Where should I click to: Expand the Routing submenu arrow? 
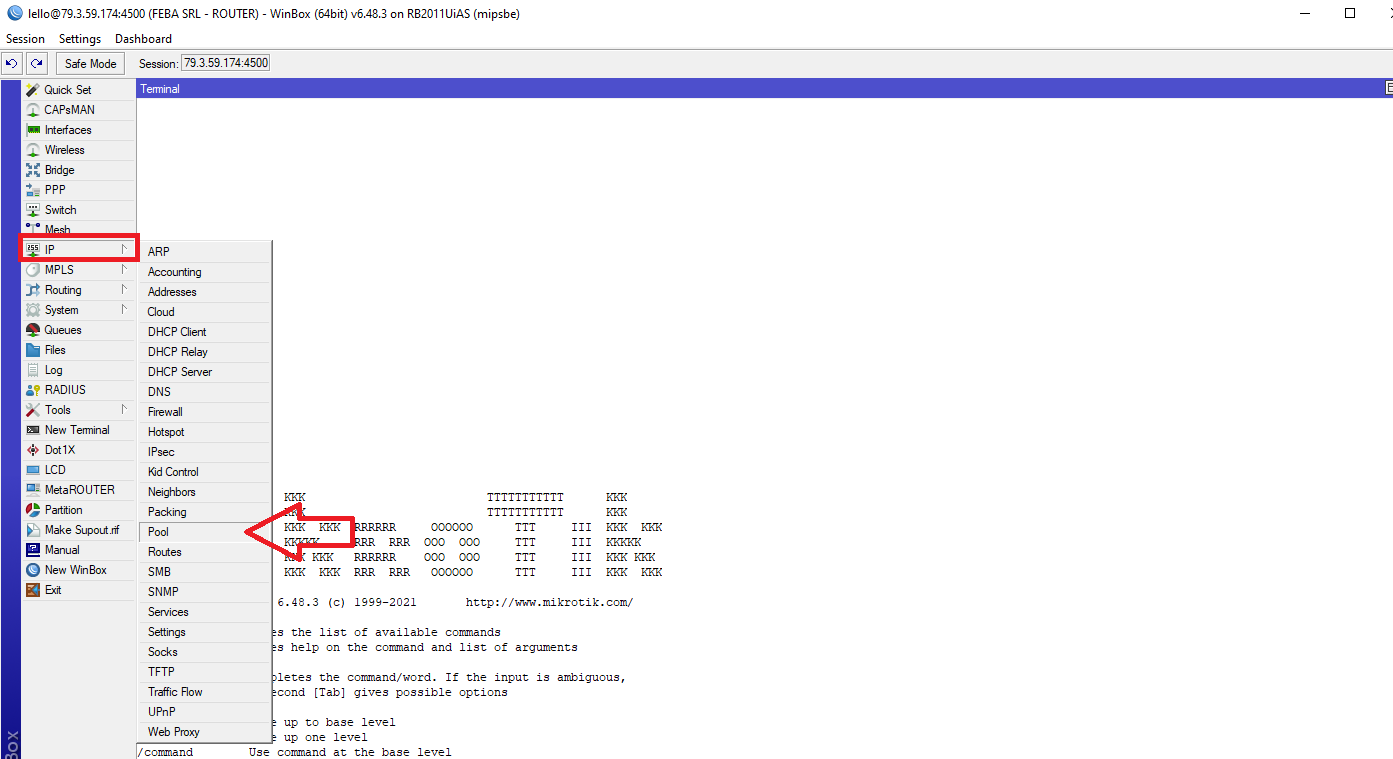click(125, 289)
